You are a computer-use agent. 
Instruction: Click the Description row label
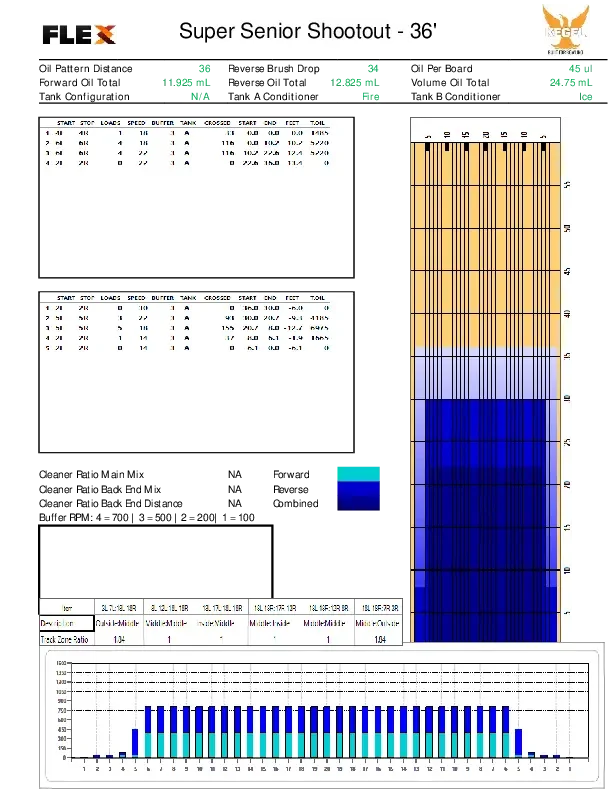click(x=59, y=623)
